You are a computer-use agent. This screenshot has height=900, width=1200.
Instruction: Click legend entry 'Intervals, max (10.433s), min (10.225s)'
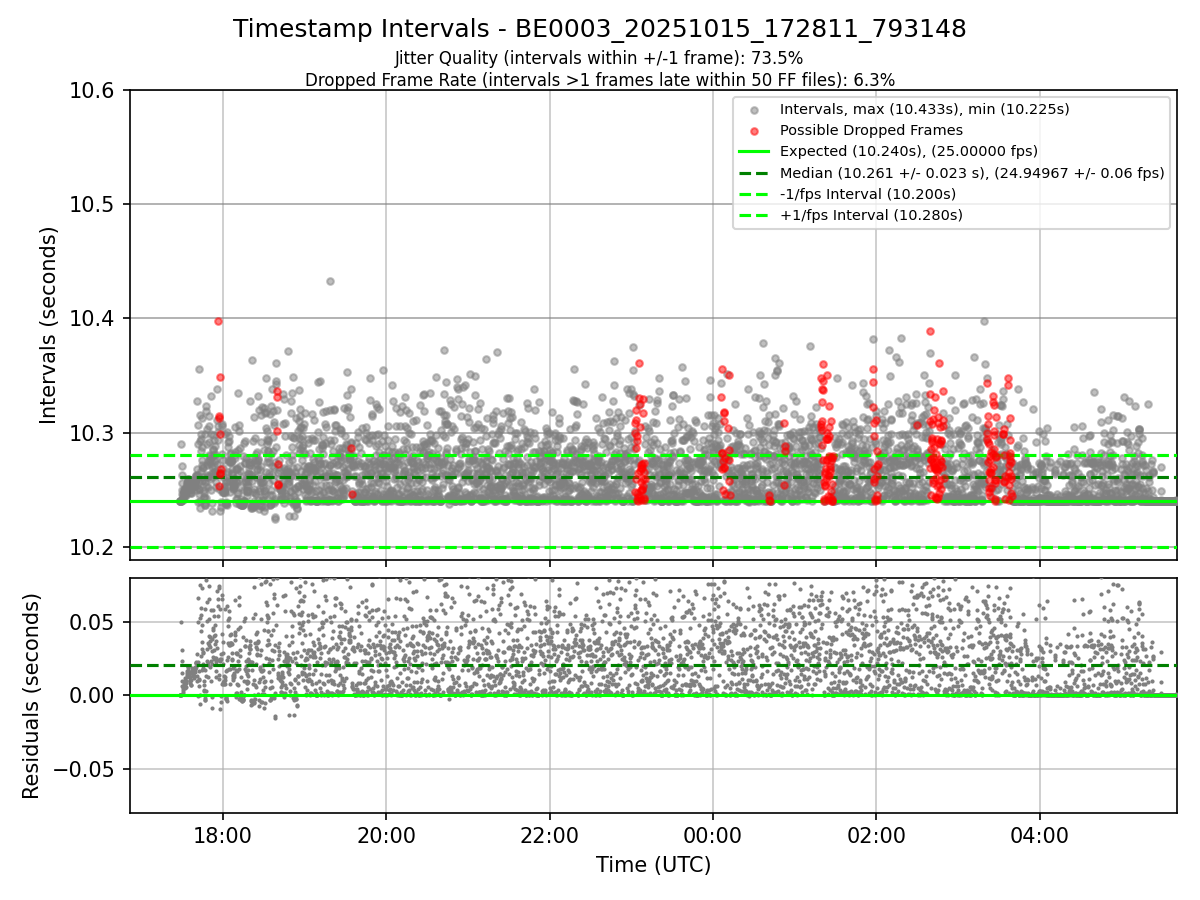[925, 109]
